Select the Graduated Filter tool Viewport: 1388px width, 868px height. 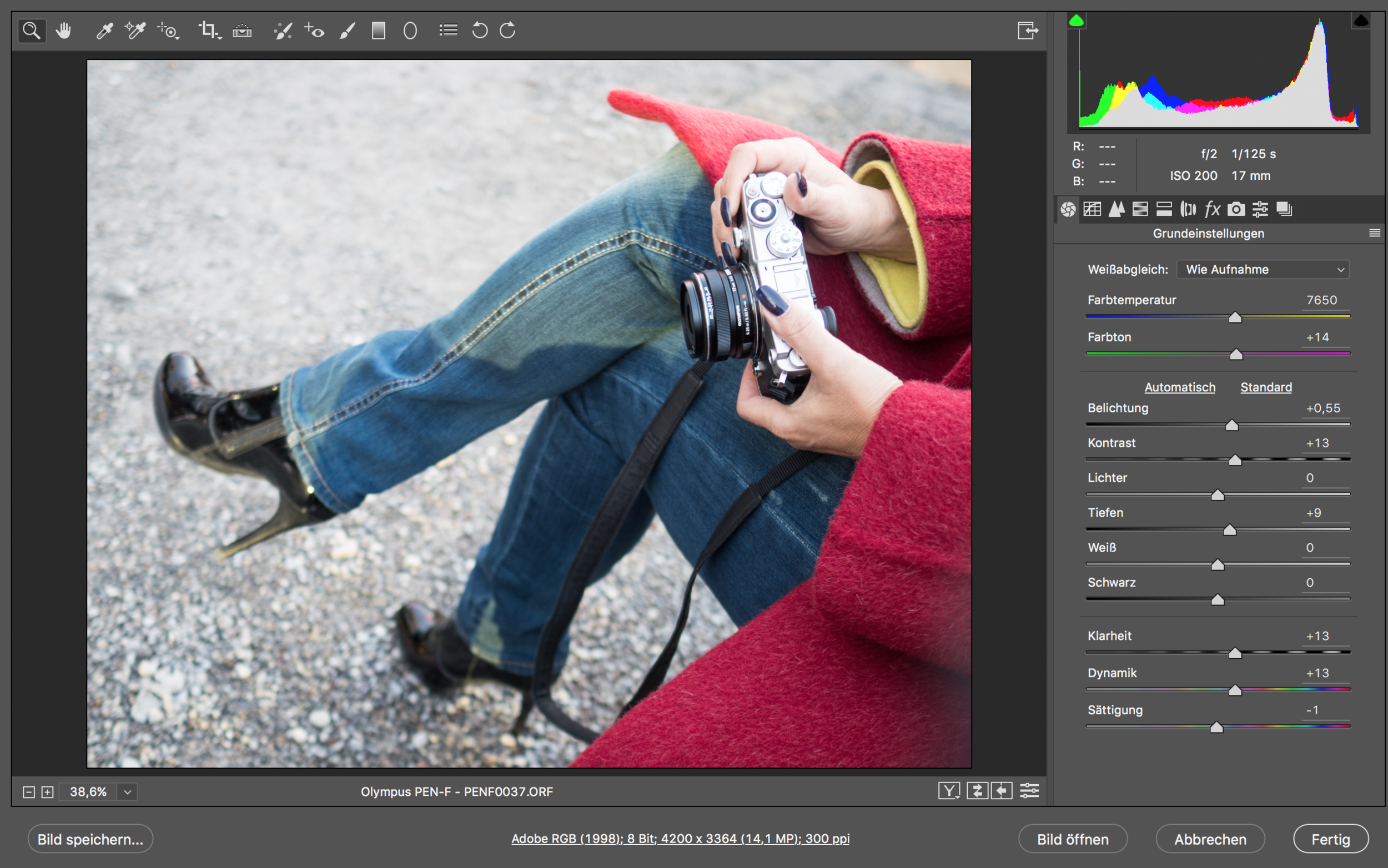point(379,31)
